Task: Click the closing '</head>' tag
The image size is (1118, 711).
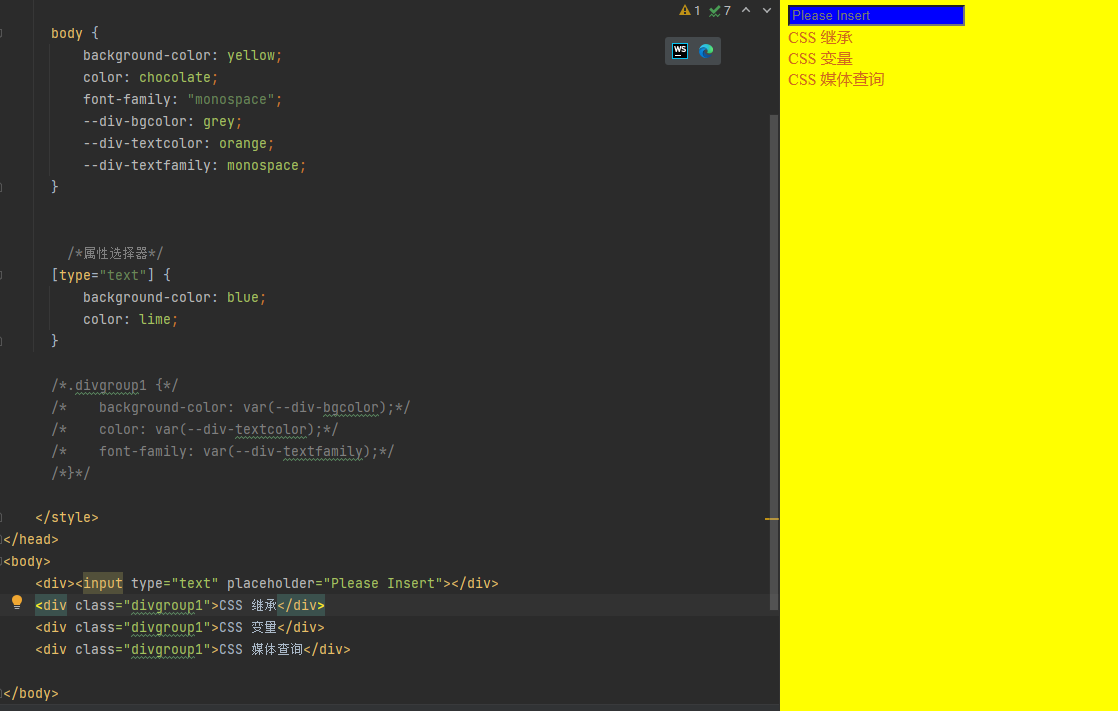Action: (31, 540)
